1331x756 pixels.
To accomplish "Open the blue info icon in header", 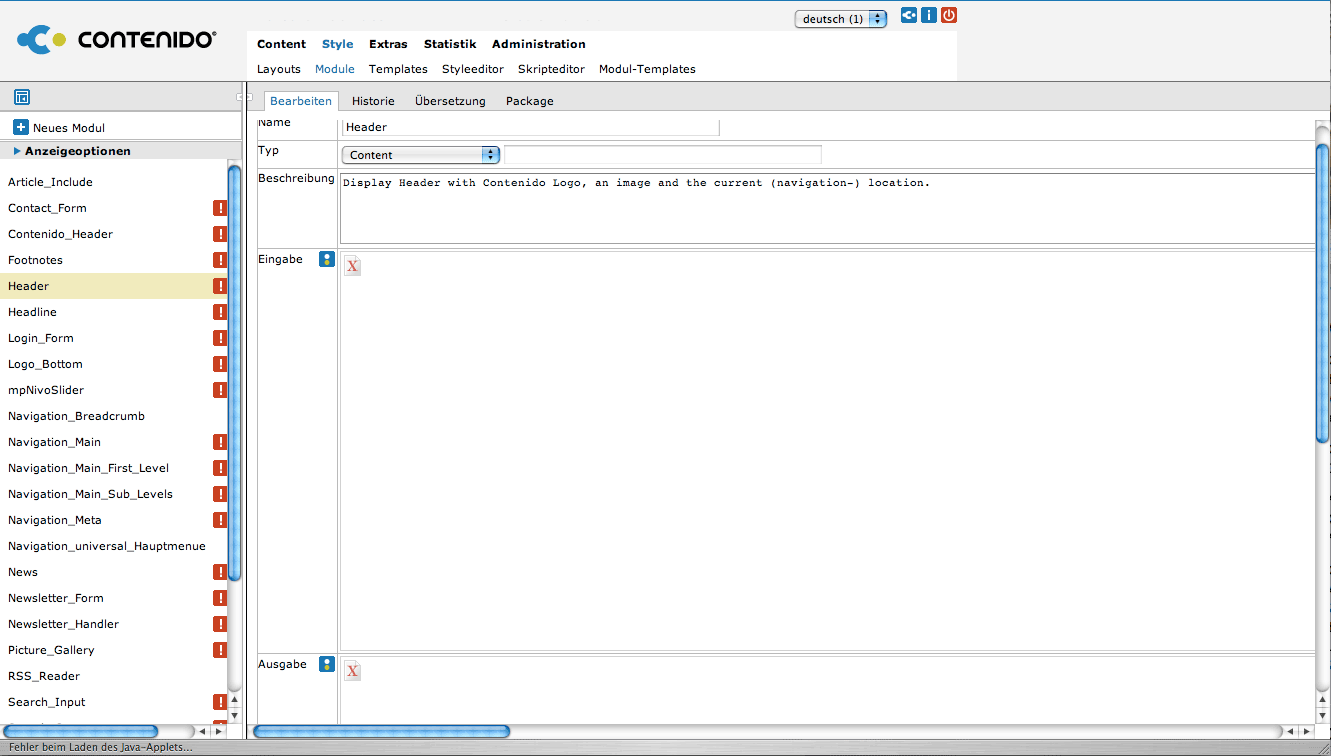I will (929, 15).
